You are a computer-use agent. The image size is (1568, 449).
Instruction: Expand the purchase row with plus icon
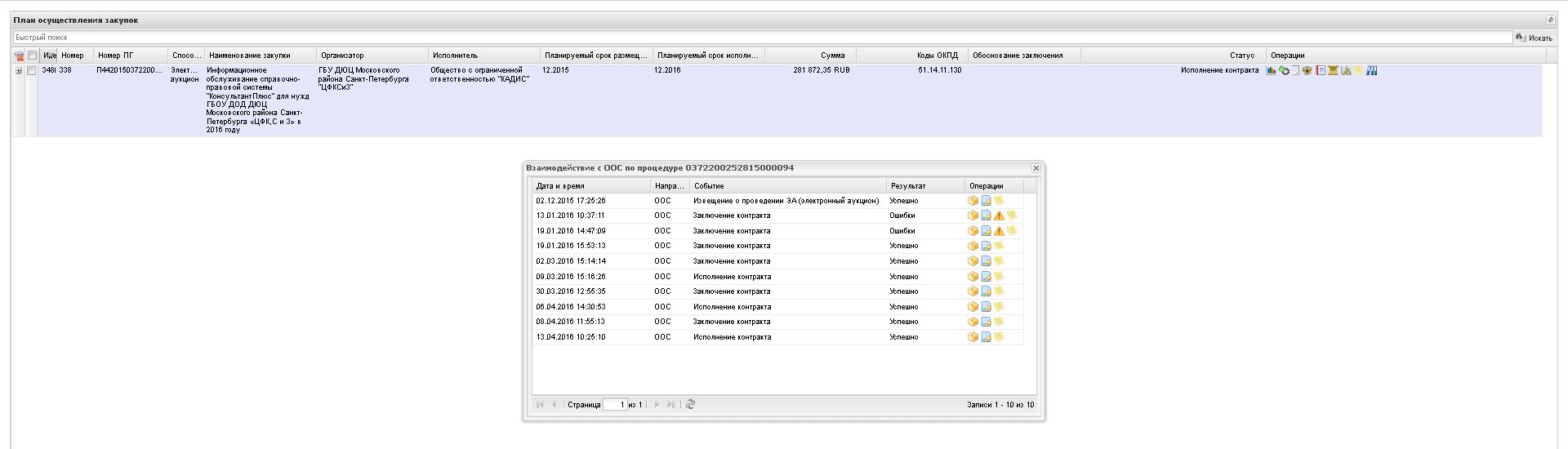pos(19,71)
